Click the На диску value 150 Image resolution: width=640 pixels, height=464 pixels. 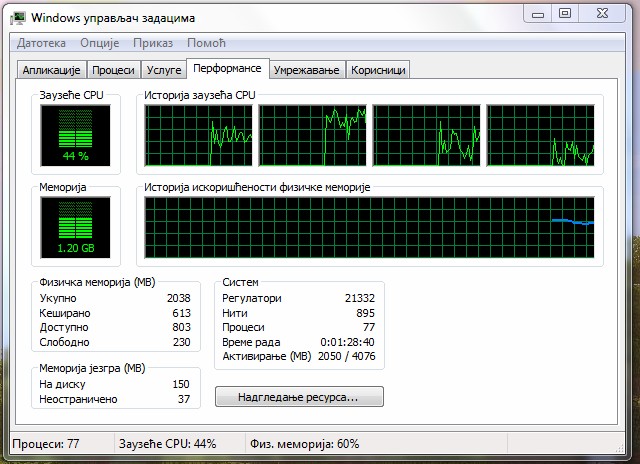click(x=181, y=384)
